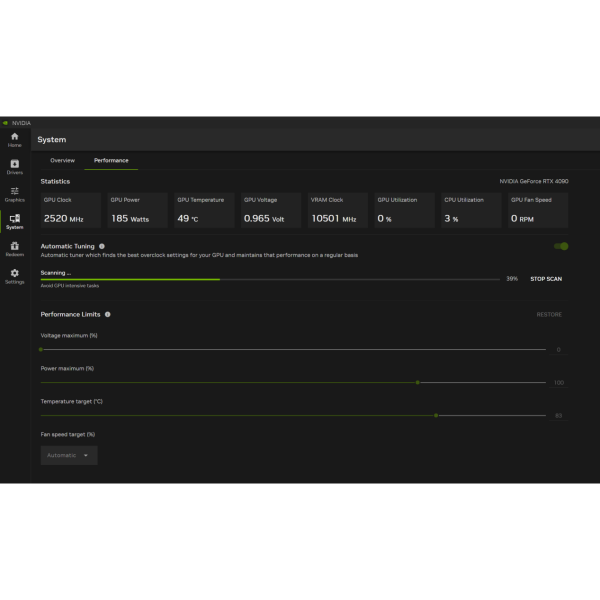Select the GPU Clock 2520 MHz card
The height and width of the screenshot is (600, 600).
tap(71, 210)
